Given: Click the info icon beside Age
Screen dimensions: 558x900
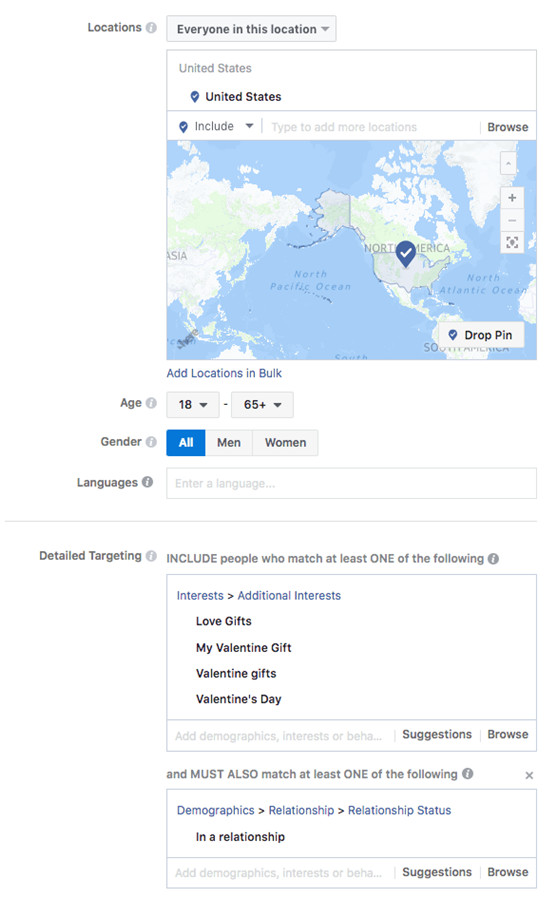Looking at the screenshot, I should [x=151, y=403].
